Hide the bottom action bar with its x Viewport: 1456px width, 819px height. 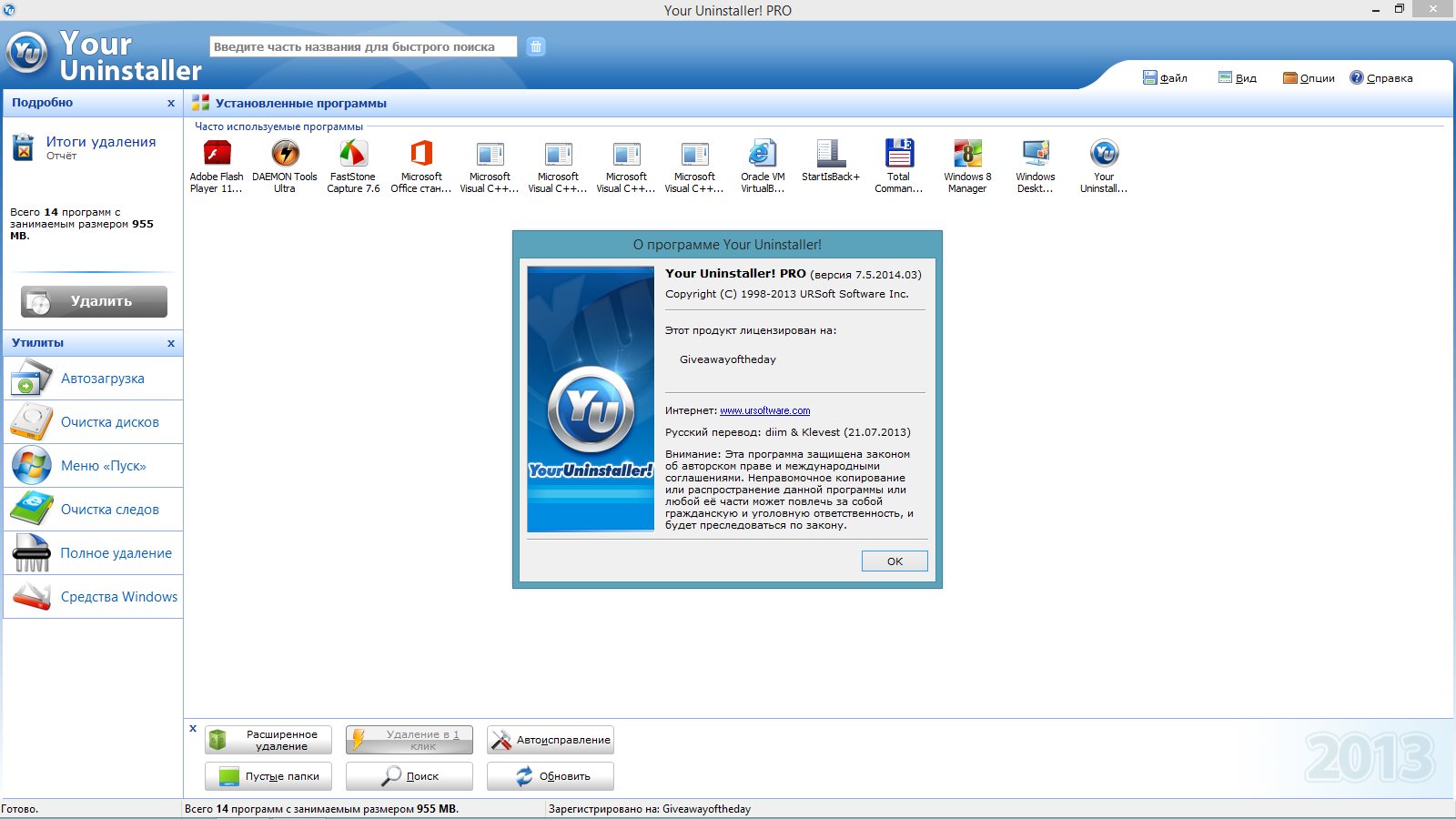point(193,728)
